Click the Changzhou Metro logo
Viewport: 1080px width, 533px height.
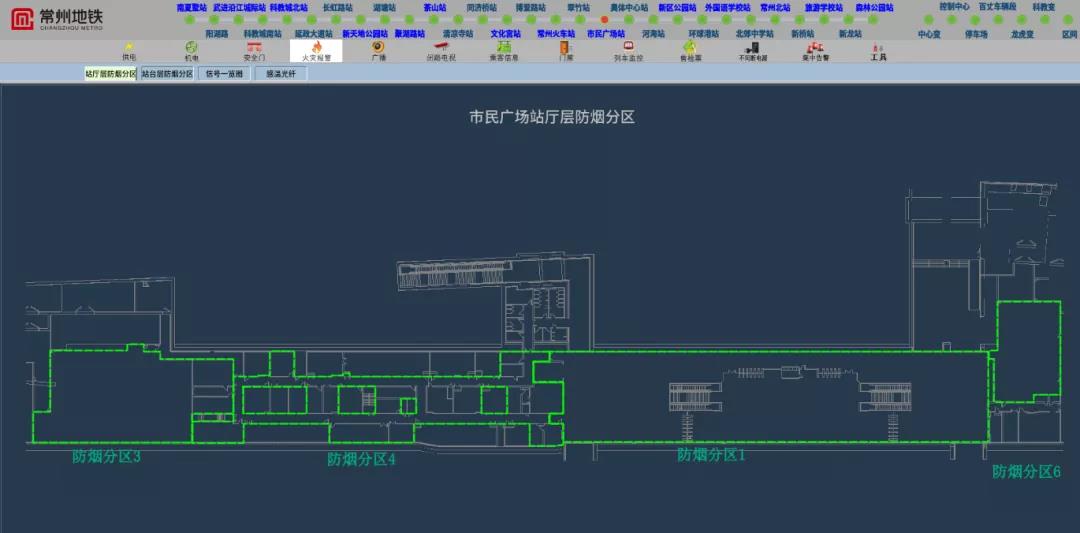click(x=57, y=19)
